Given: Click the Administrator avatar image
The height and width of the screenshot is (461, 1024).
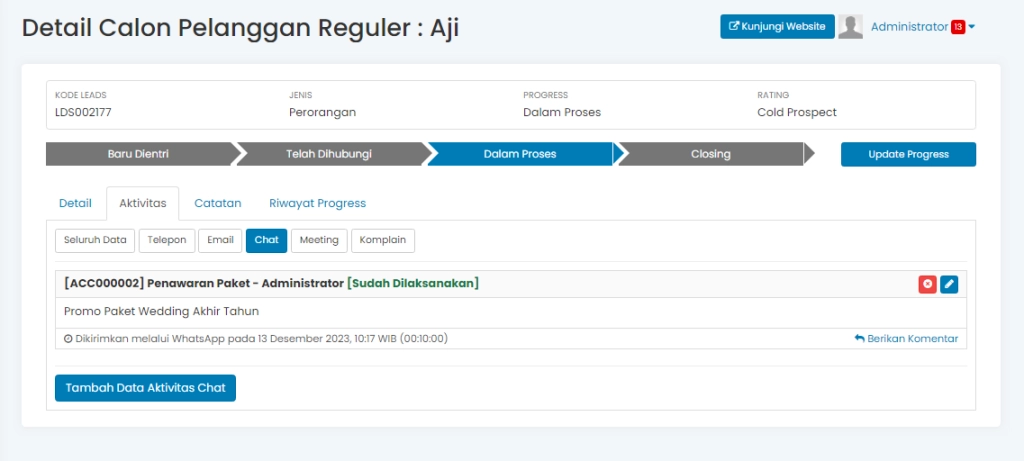Looking at the screenshot, I should point(850,27).
